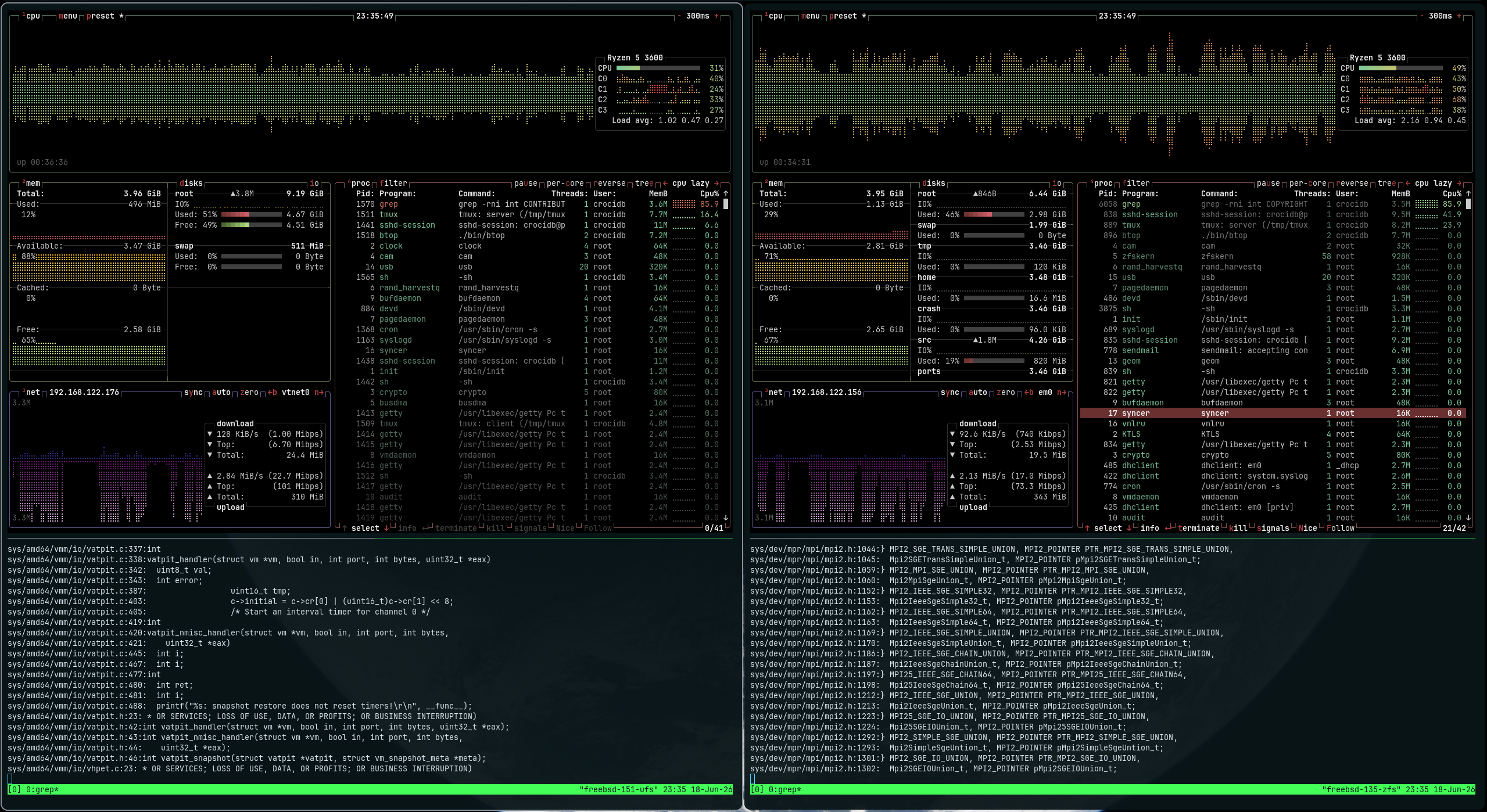Click Nice in the right process footer
The image size is (1487, 812).
1307,529
